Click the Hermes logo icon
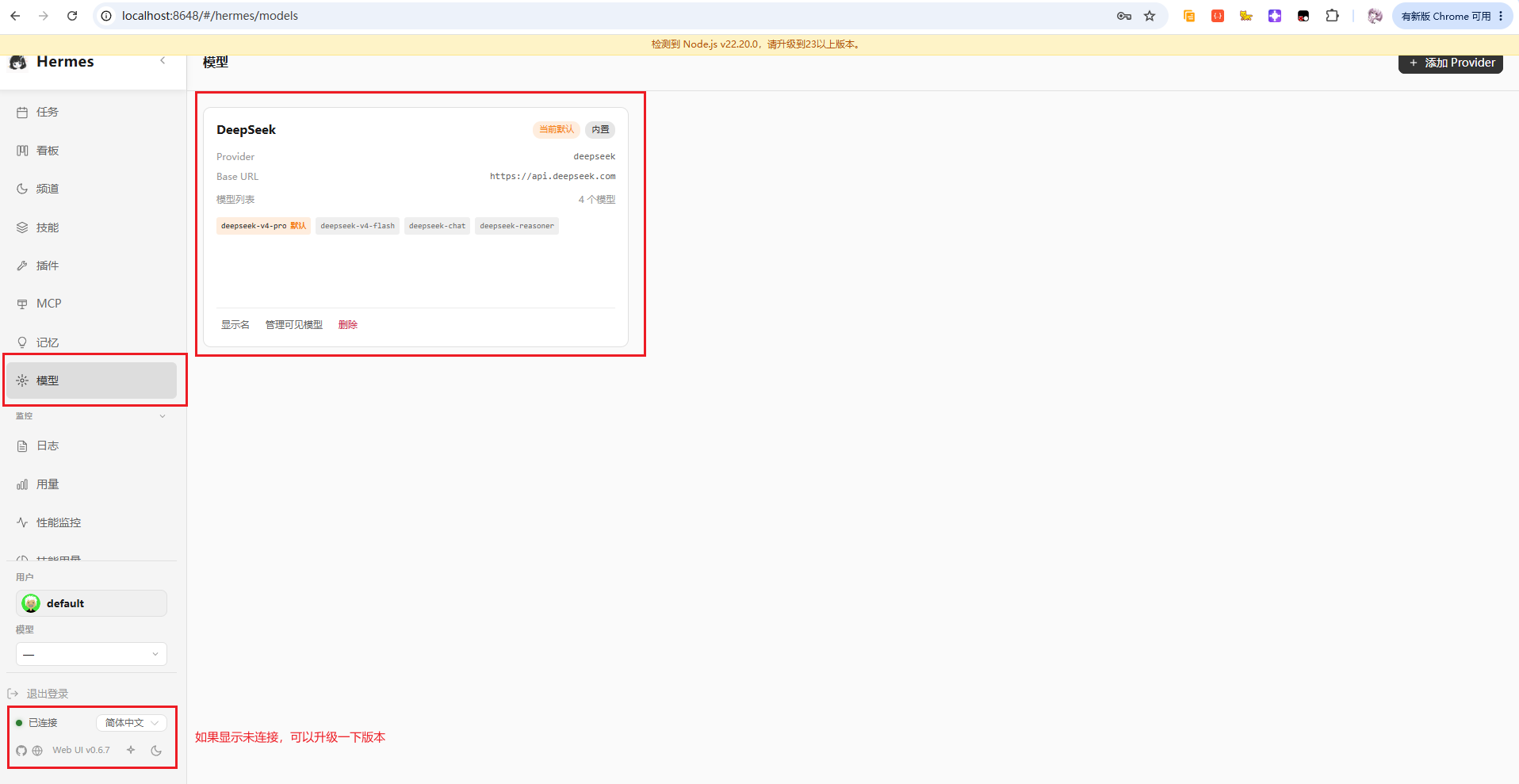The height and width of the screenshot is (784, 1519). tap(18, 63)
